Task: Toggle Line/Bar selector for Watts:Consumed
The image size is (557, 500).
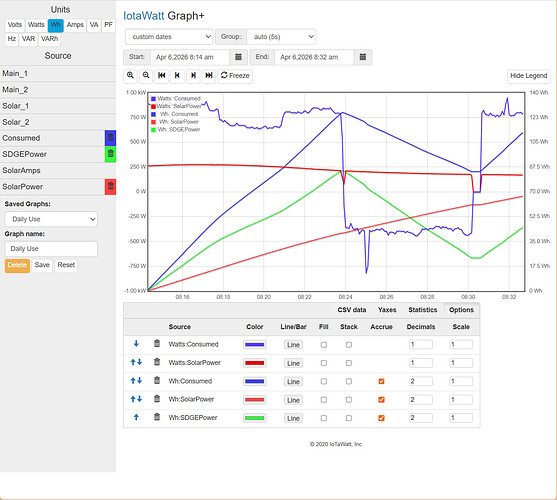Action: pyautogui.click(x=293, y=345)
